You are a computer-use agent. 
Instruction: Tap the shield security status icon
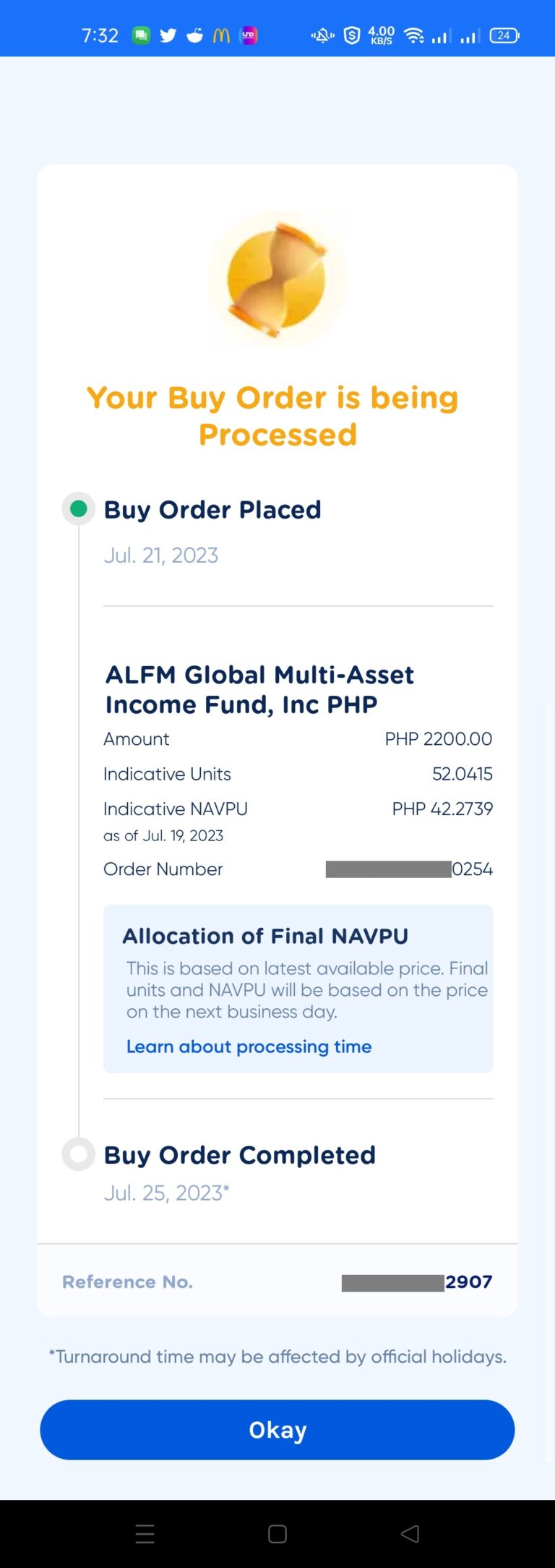pyautogui.click(x=352, y=35)
